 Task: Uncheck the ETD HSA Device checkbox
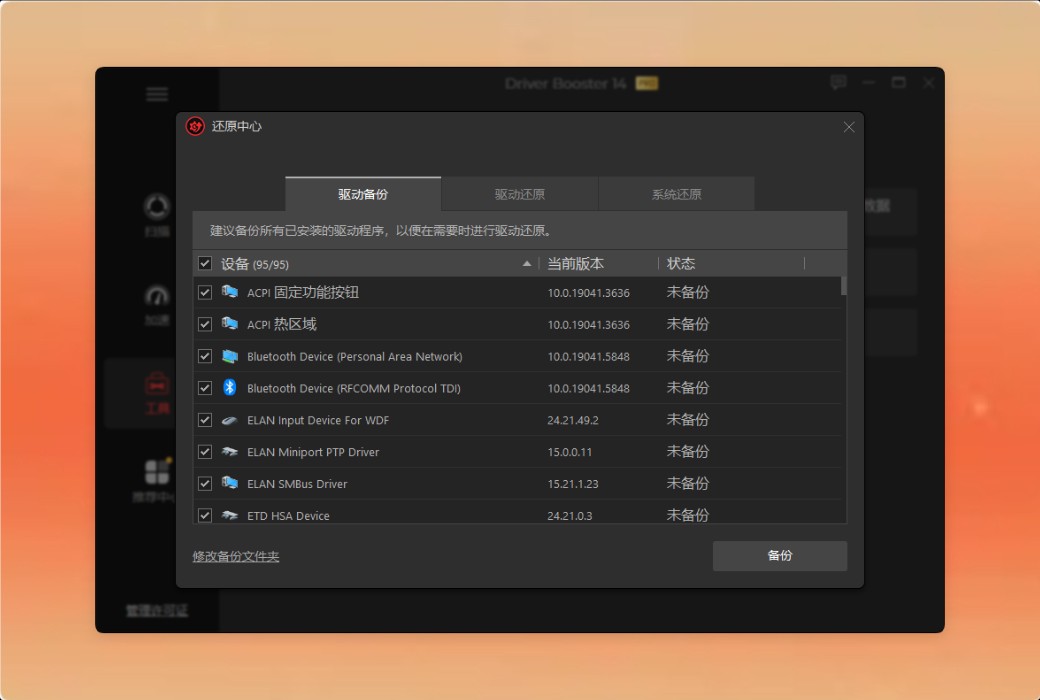pos(205,516)
